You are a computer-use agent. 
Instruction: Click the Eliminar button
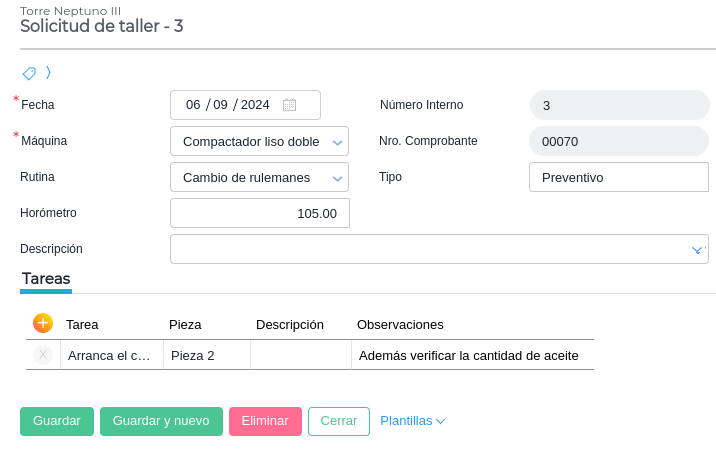click(x=265, y=421)
